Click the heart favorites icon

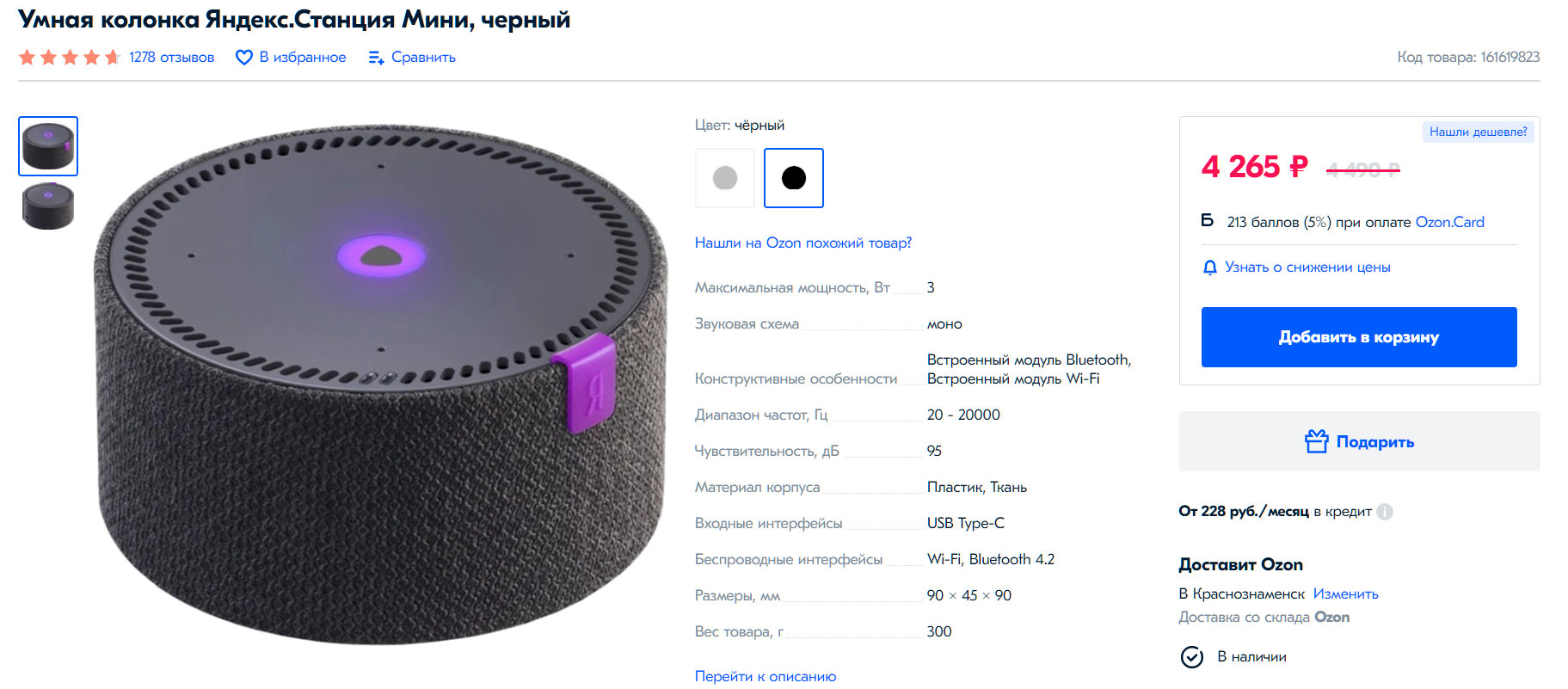coord(244,58)
